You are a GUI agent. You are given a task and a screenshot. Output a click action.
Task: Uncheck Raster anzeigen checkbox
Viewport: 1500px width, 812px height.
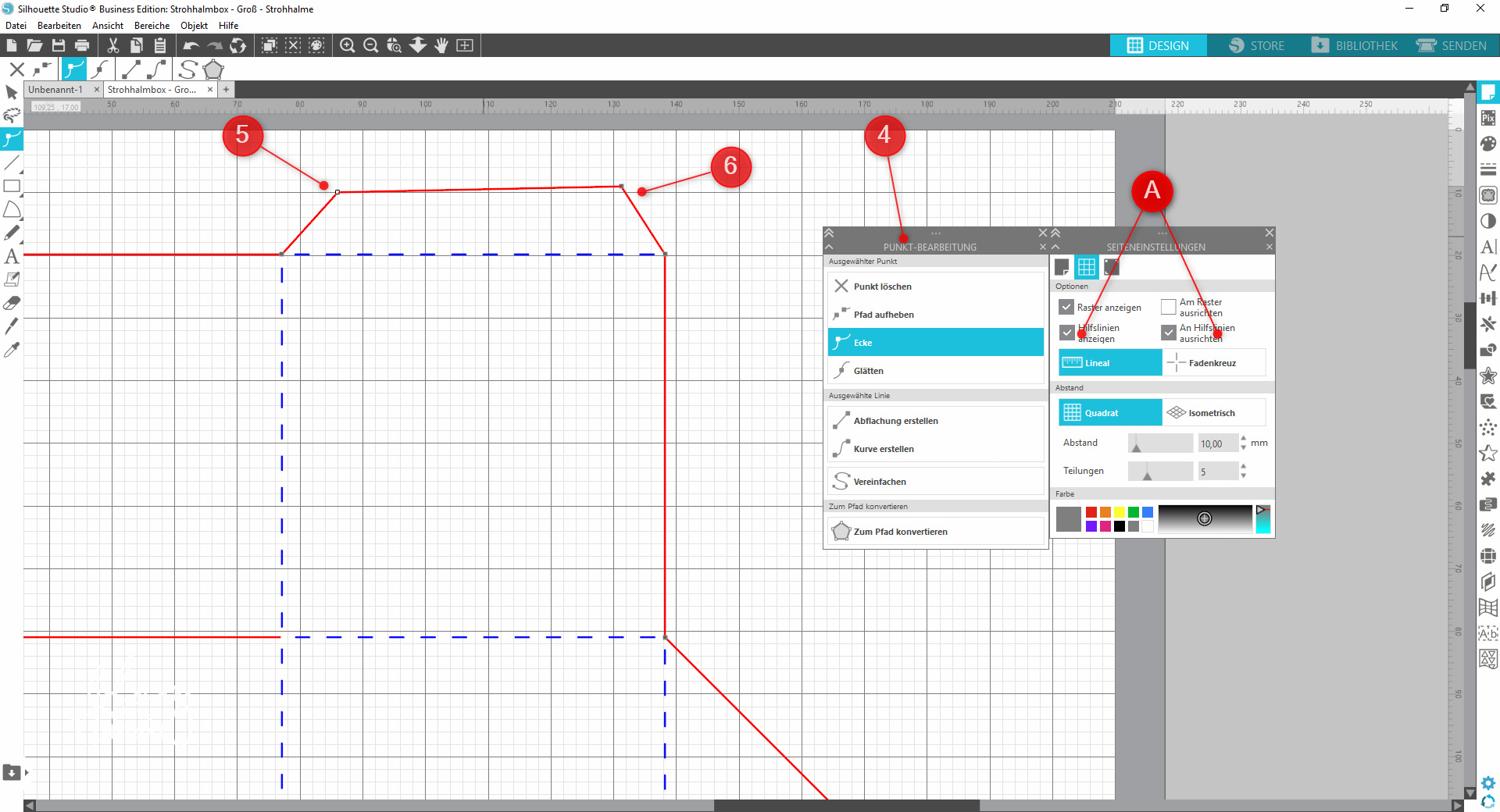pos(1066,307)
